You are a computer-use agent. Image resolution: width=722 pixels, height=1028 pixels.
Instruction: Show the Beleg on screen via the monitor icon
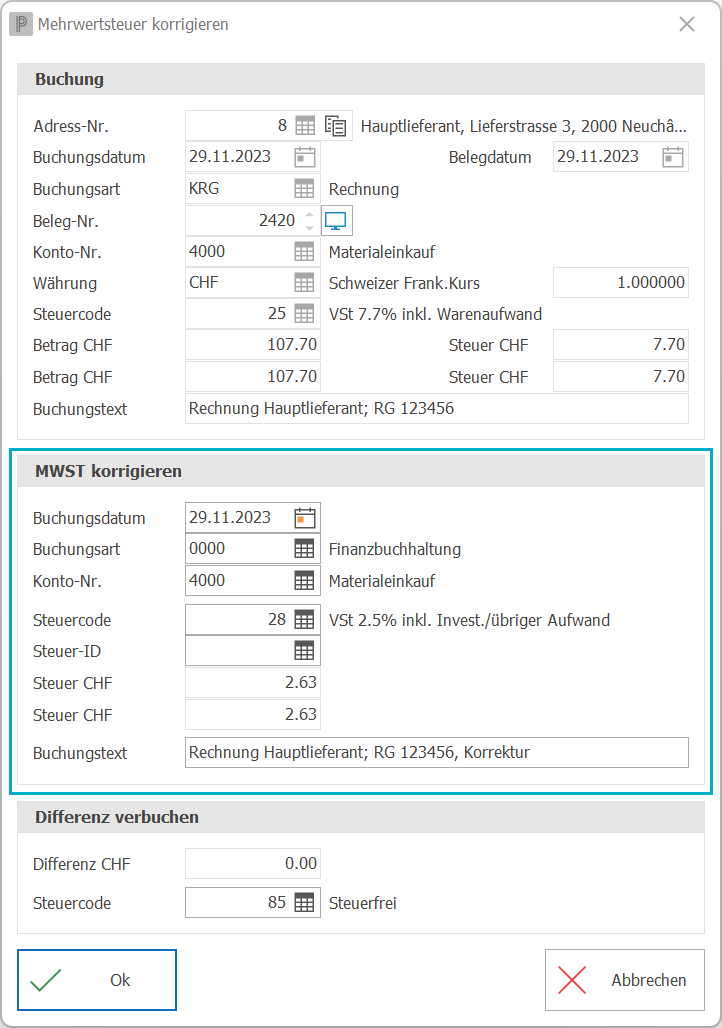[336, 220]
